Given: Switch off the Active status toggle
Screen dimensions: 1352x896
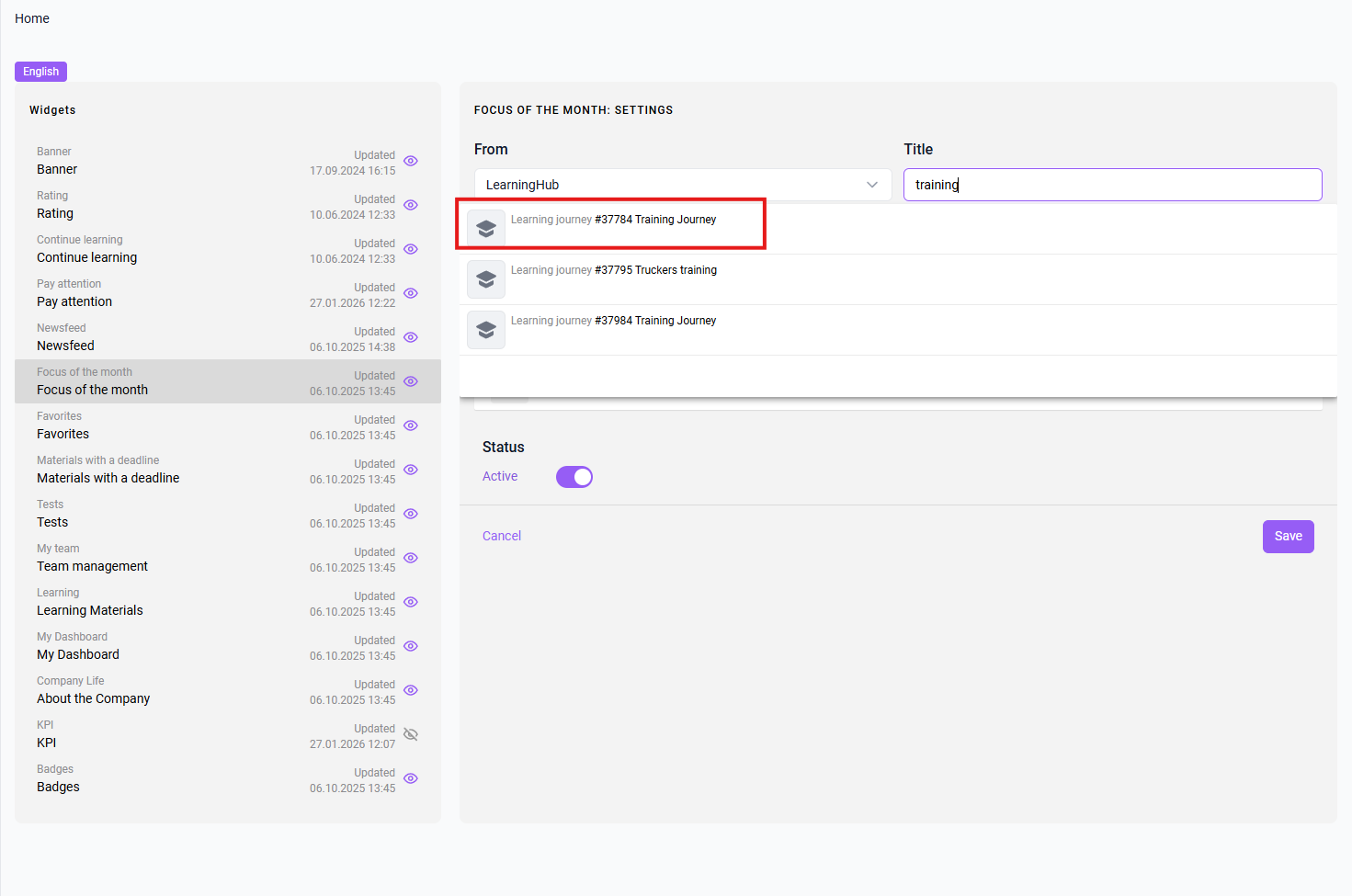Looking at the screenshot, I should click(574, 477).
